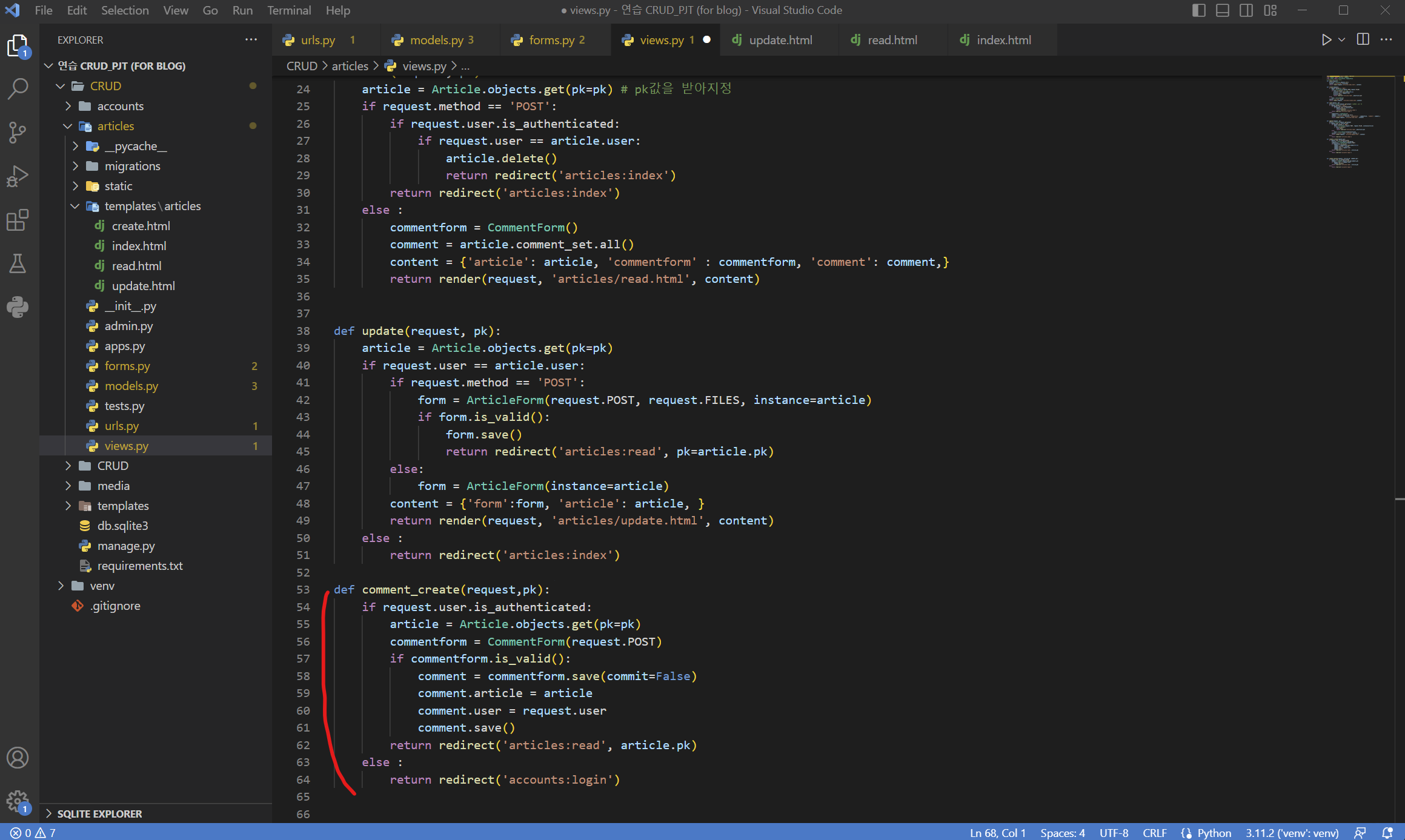This screenshot has height=840, width=1405.
Task: Open Source Control view
Action: [18, 133]
